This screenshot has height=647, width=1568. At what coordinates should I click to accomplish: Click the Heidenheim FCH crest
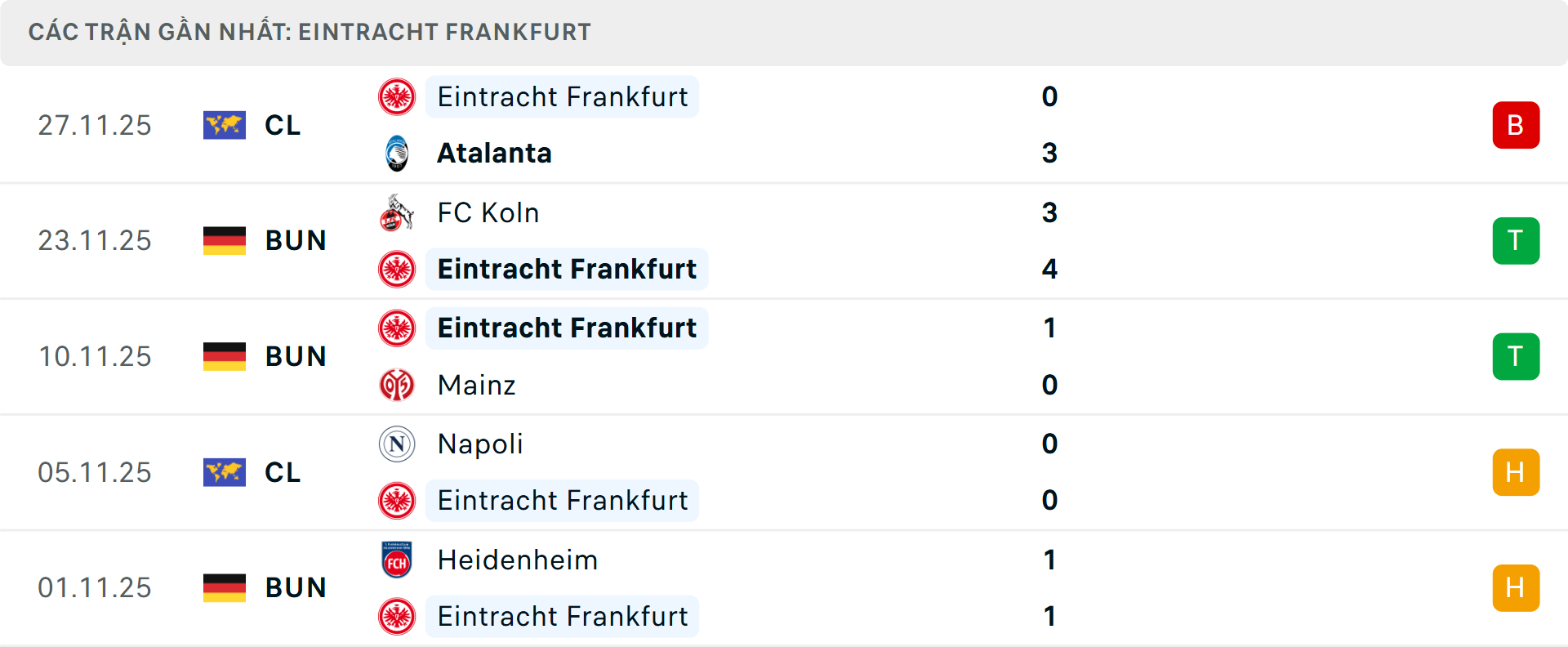pos(397,560)
